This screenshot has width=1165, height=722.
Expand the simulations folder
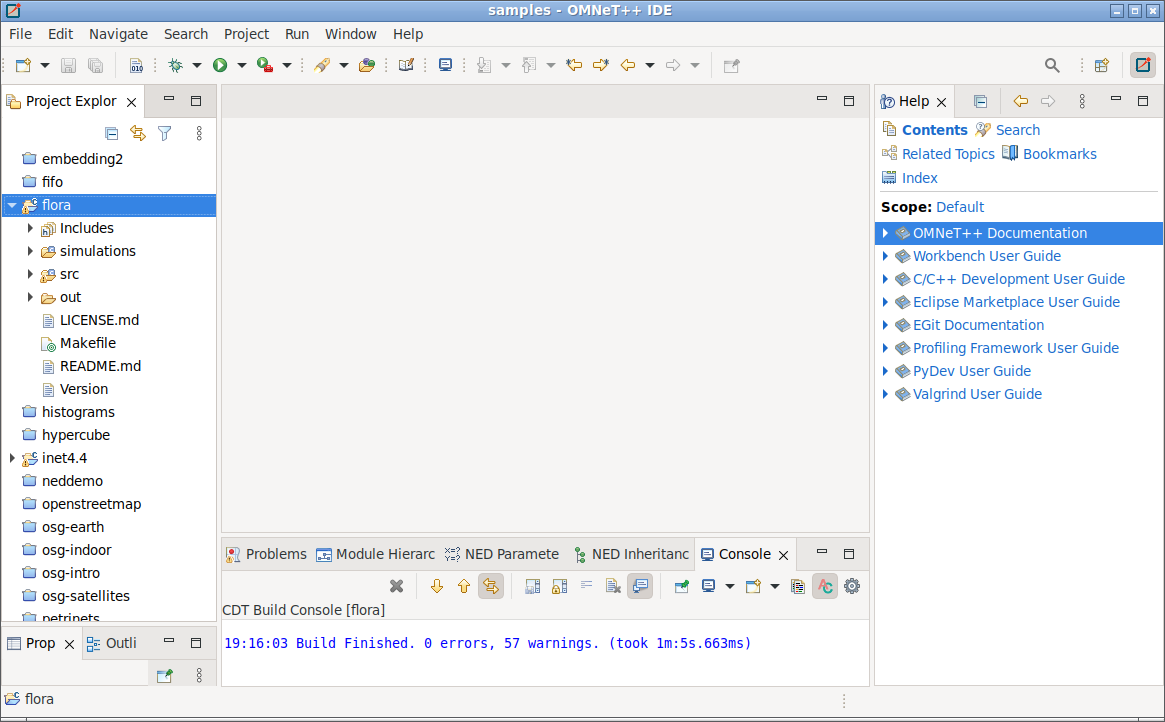[30, 251]
